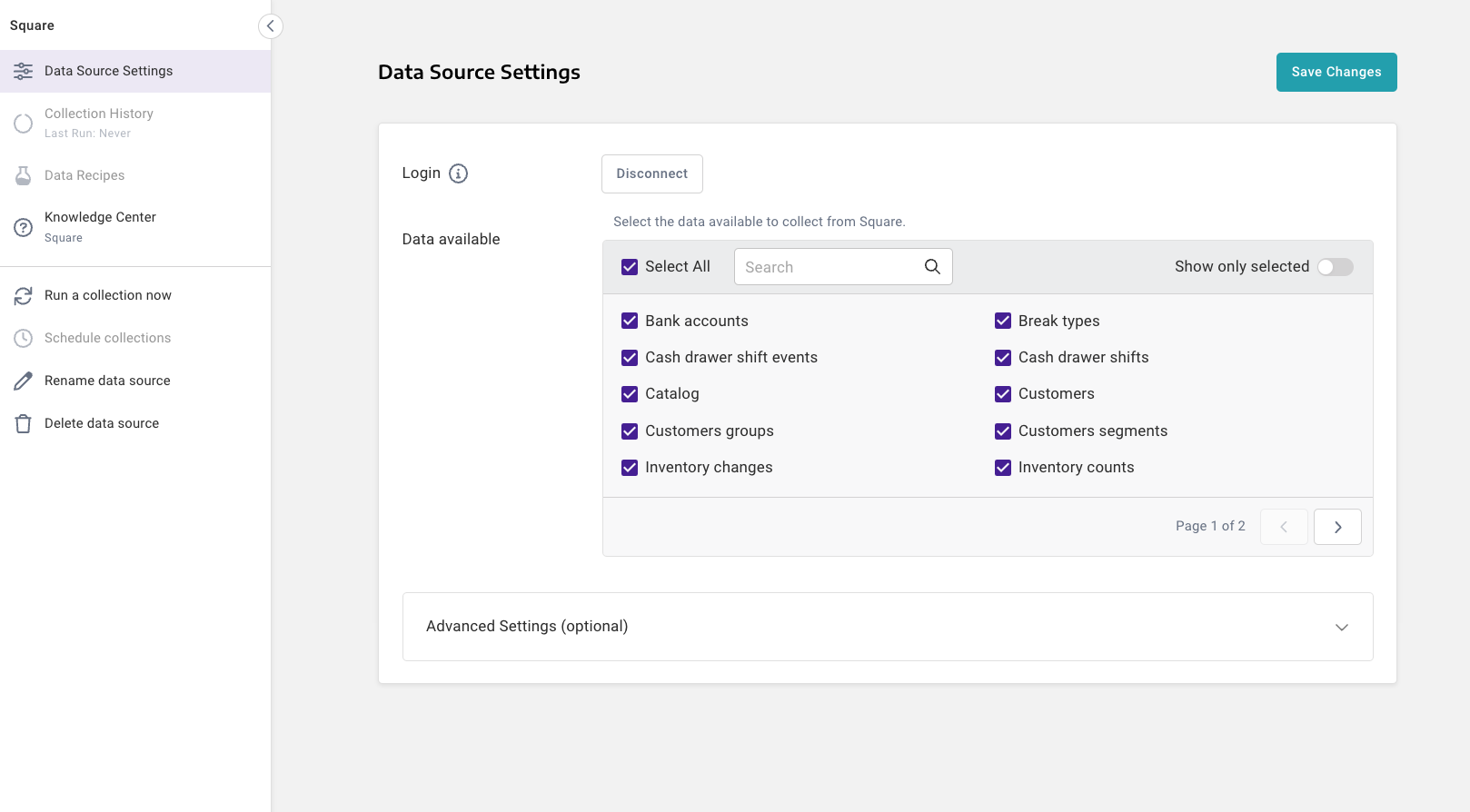Click the Login info icon
The height and width of the screenshot is (812, 1470).
click(x=458, y=173)
